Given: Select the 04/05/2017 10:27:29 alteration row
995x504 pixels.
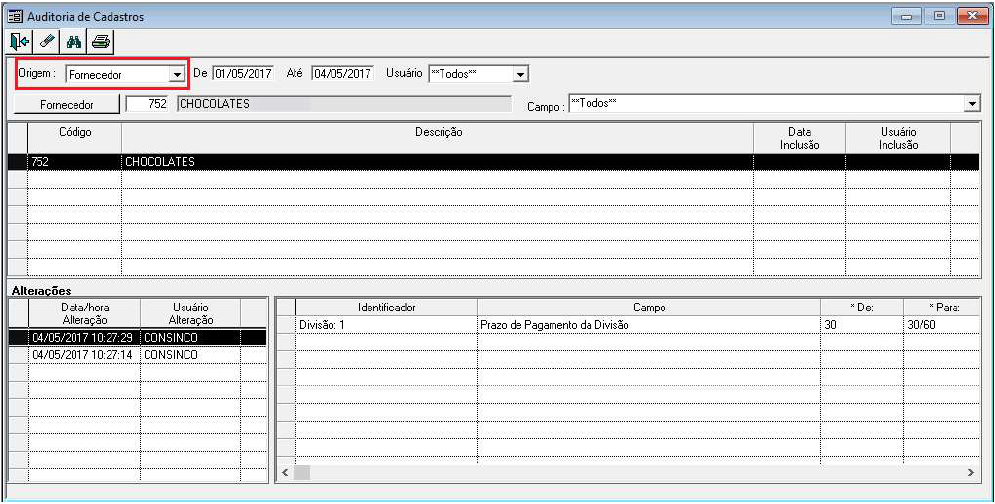Looking at the screenshot, I should (x=137, y=337).
